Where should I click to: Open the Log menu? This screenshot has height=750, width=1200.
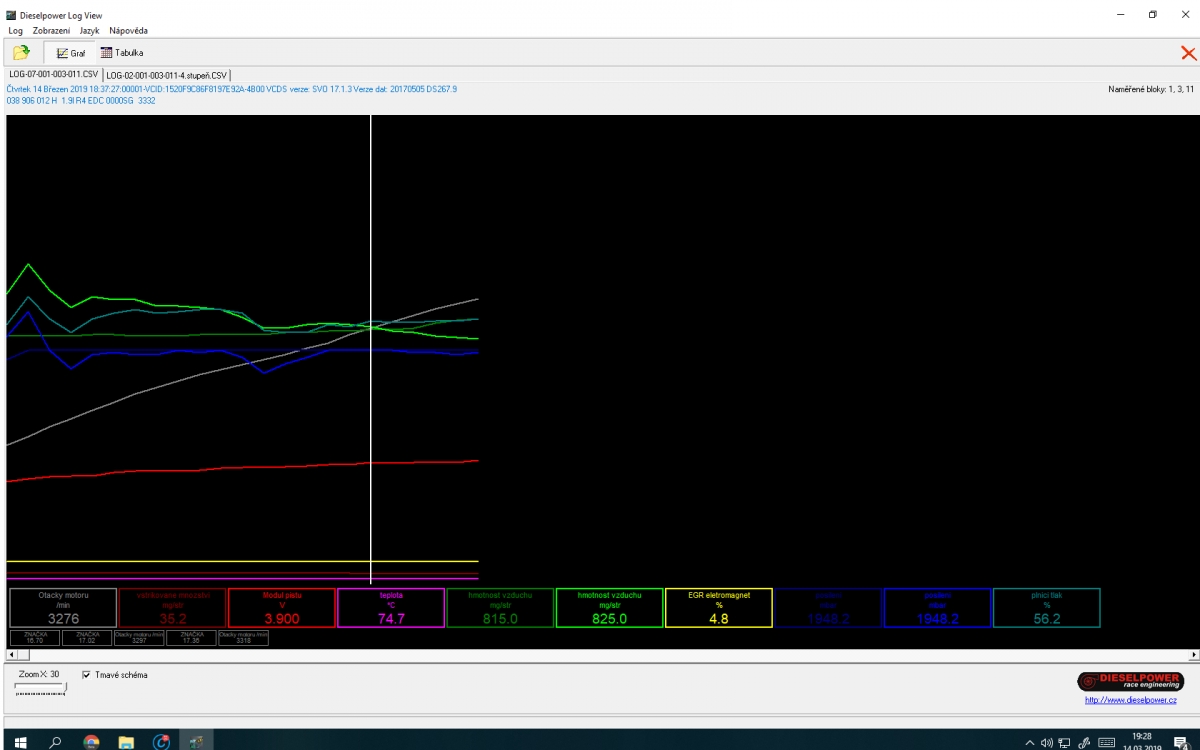click(x=15, y=31)
